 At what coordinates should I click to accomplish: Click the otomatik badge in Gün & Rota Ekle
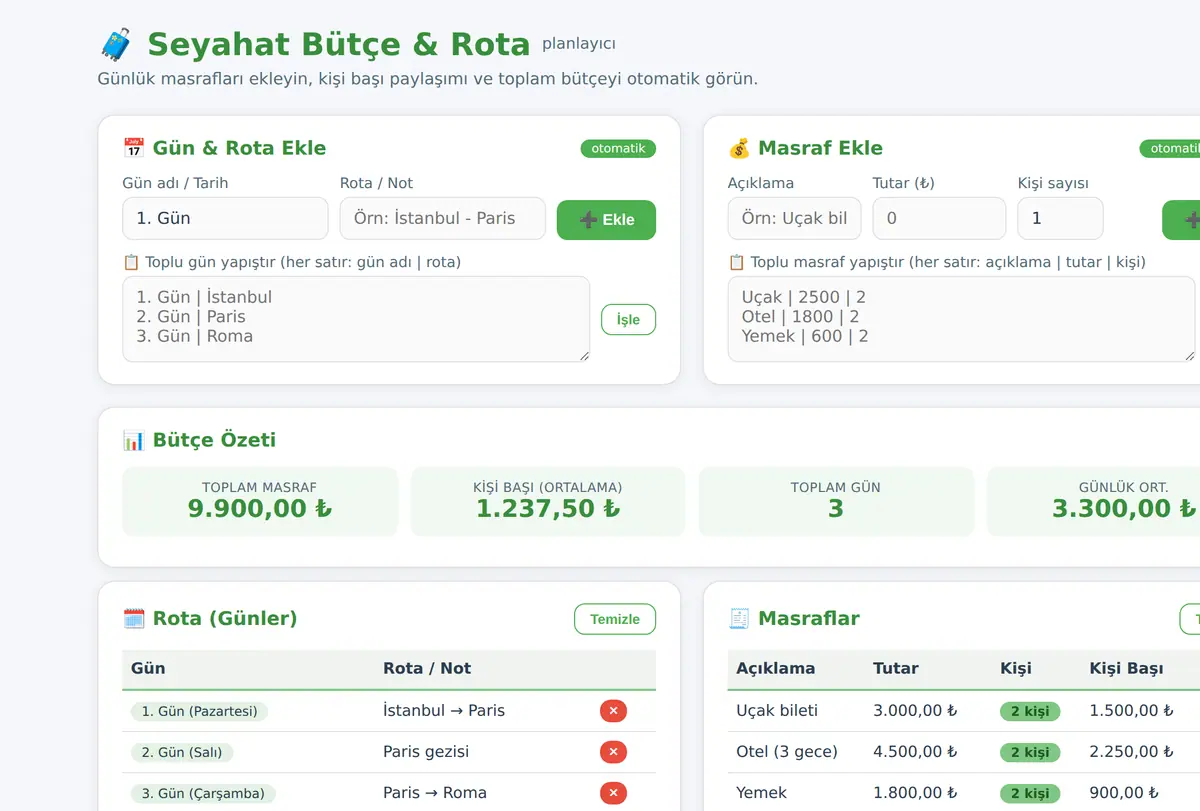coord(618,149)
